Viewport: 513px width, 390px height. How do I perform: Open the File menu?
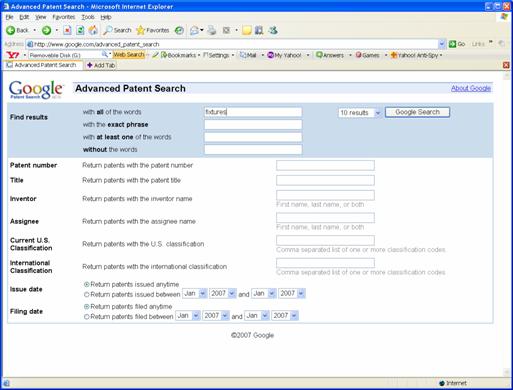tap(9, 17)
